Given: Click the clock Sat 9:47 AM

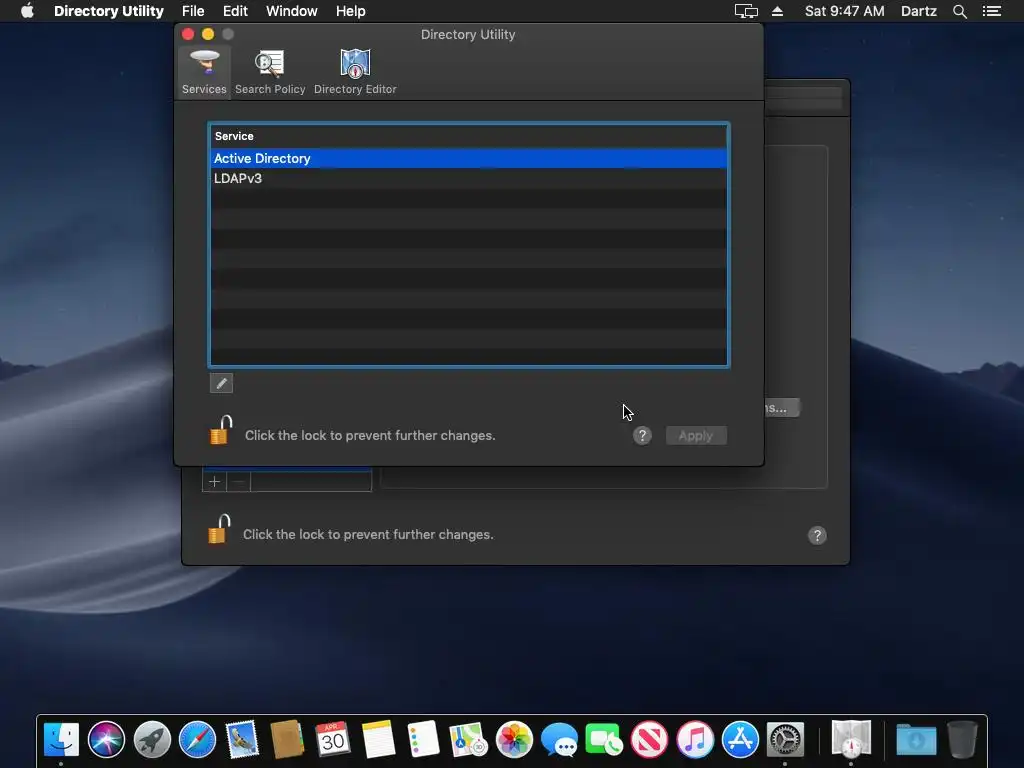Looking at the screenshot, I should 844,11.
